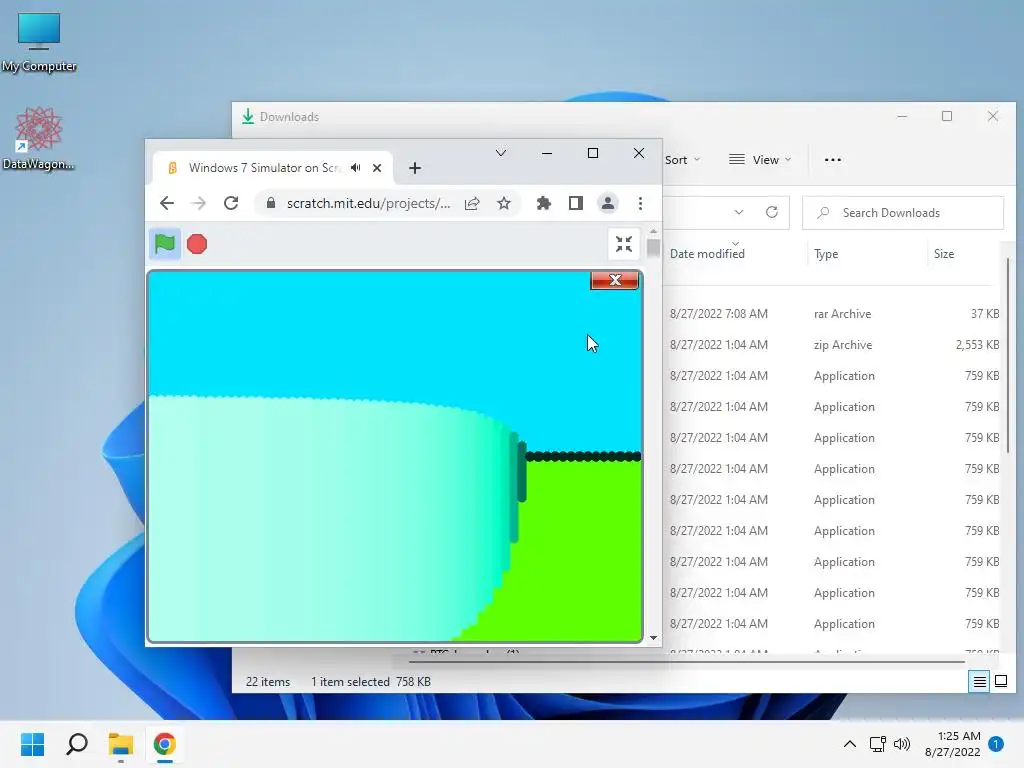
Task: Click the Downloads vertical scrollbar
Action: pos(1008,355)
